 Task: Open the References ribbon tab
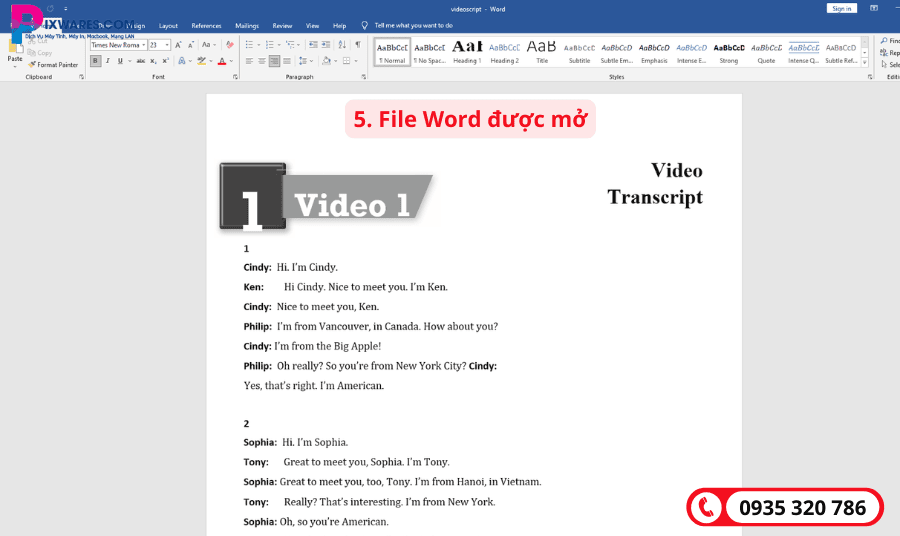click(206, 25)
